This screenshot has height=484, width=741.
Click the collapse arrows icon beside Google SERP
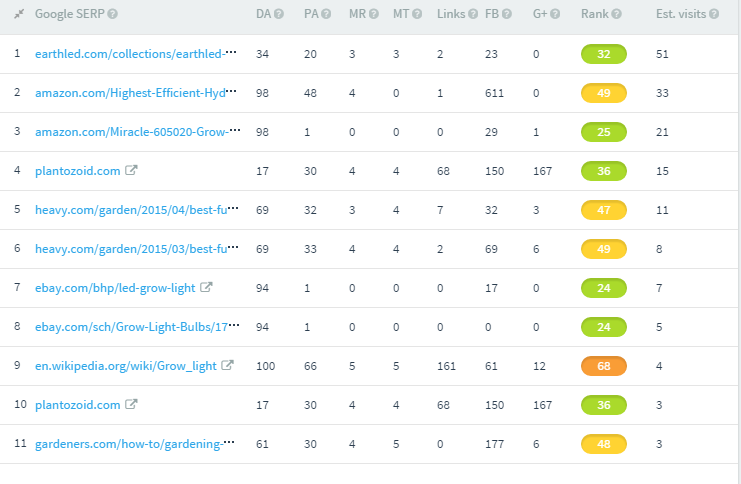pos(19,14)
